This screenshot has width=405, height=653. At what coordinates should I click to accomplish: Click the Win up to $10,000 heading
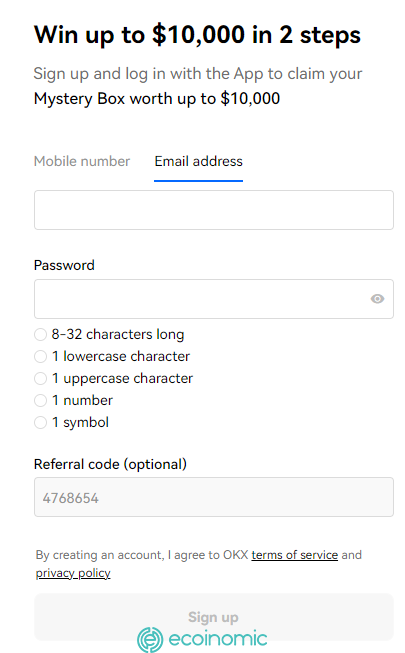pos(197,35)
